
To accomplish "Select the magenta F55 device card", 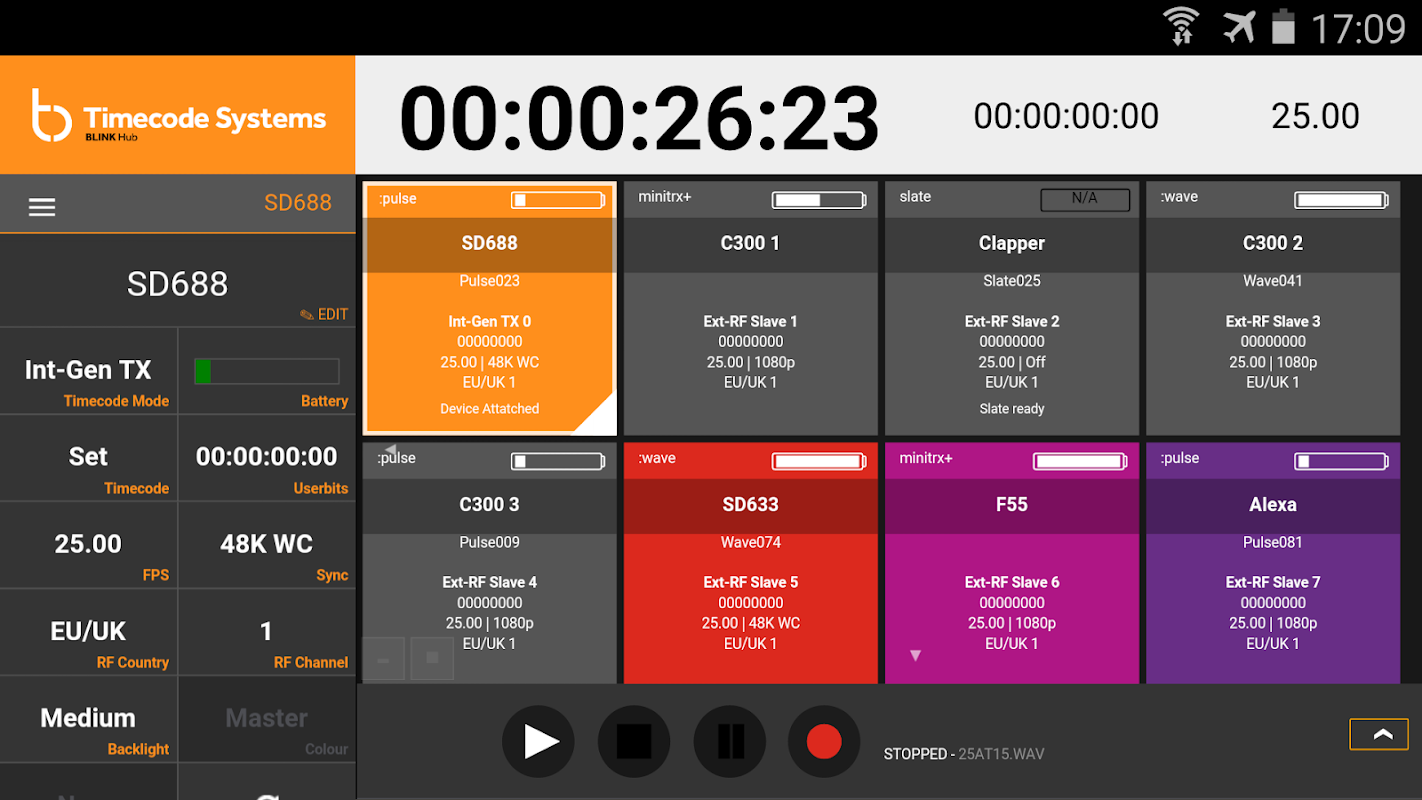I will tap(1012, 563).
